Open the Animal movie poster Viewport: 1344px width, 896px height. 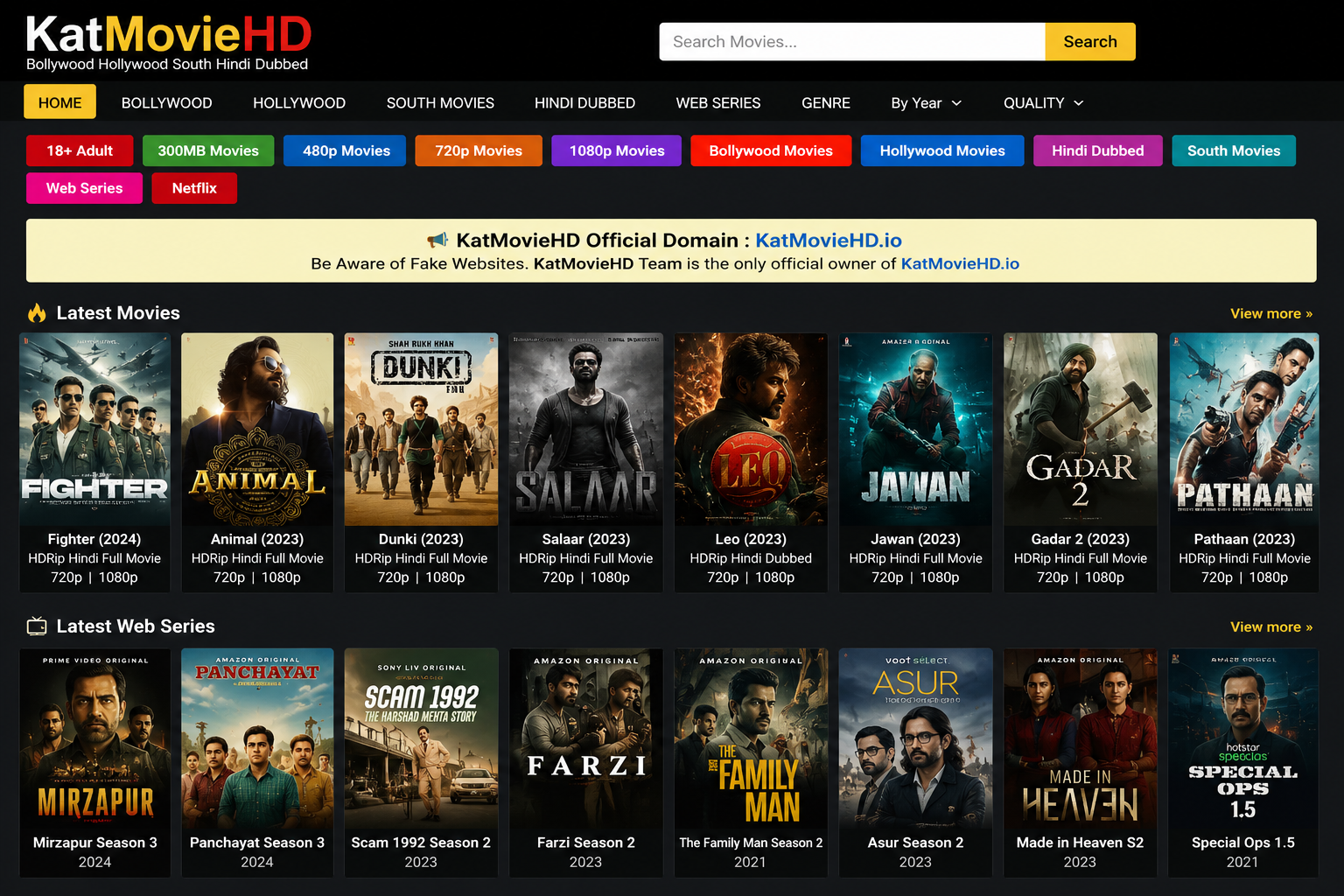click(257, 429)
